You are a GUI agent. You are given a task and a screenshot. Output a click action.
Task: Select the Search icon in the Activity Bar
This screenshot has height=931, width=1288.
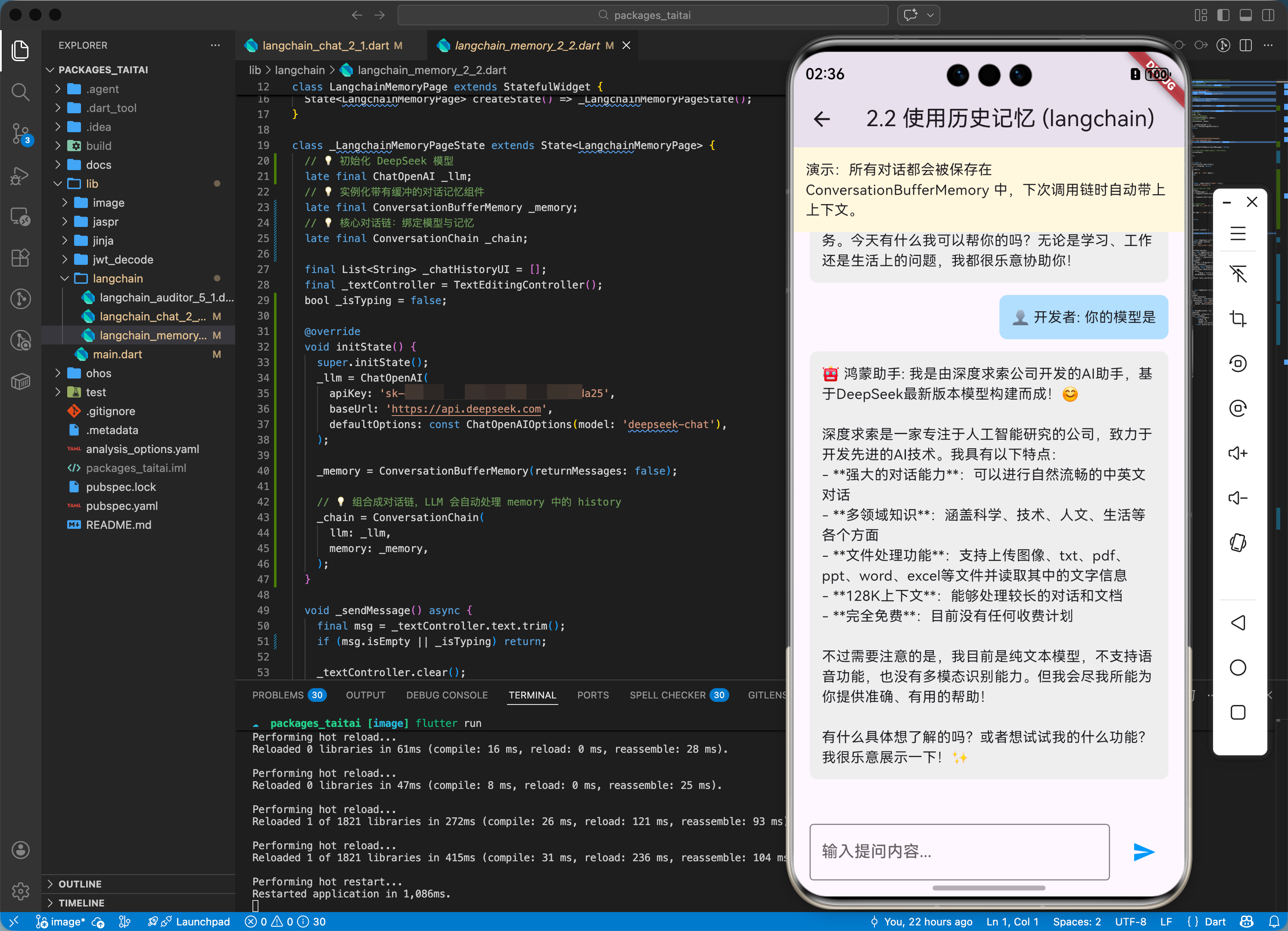pyautogui.click(x=20, y=92)
